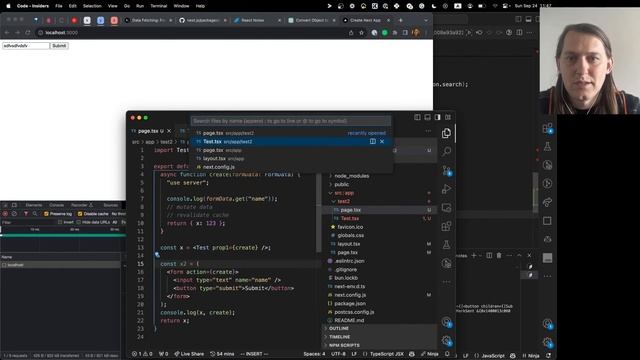Image resolution: width=640 pixels, height=360 pixels.
Task: Switch to the Data Fetching browser tab
Action: (148, 20)
